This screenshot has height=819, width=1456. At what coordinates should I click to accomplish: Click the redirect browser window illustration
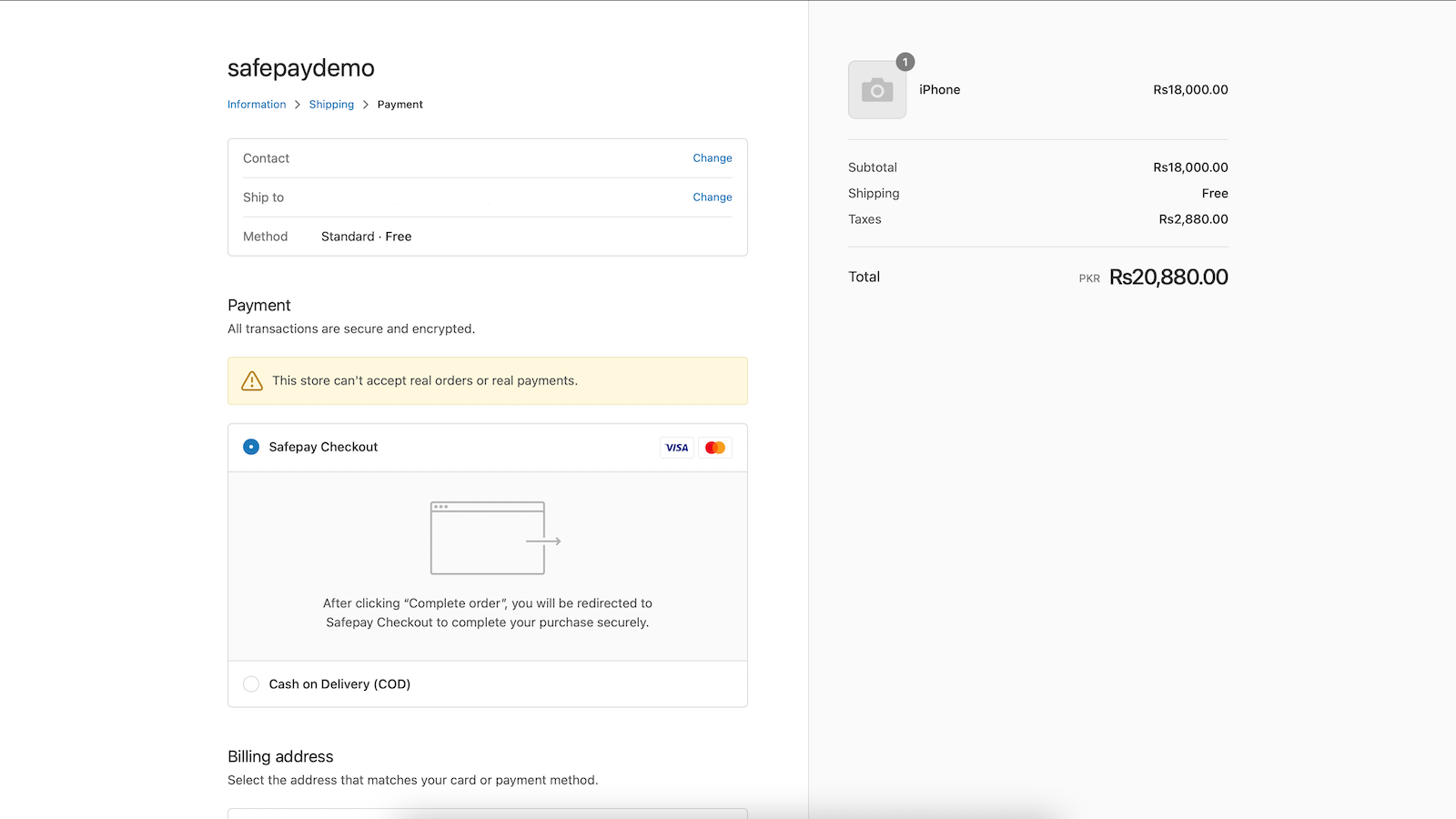pyautogui.click(x=495, y=538)
